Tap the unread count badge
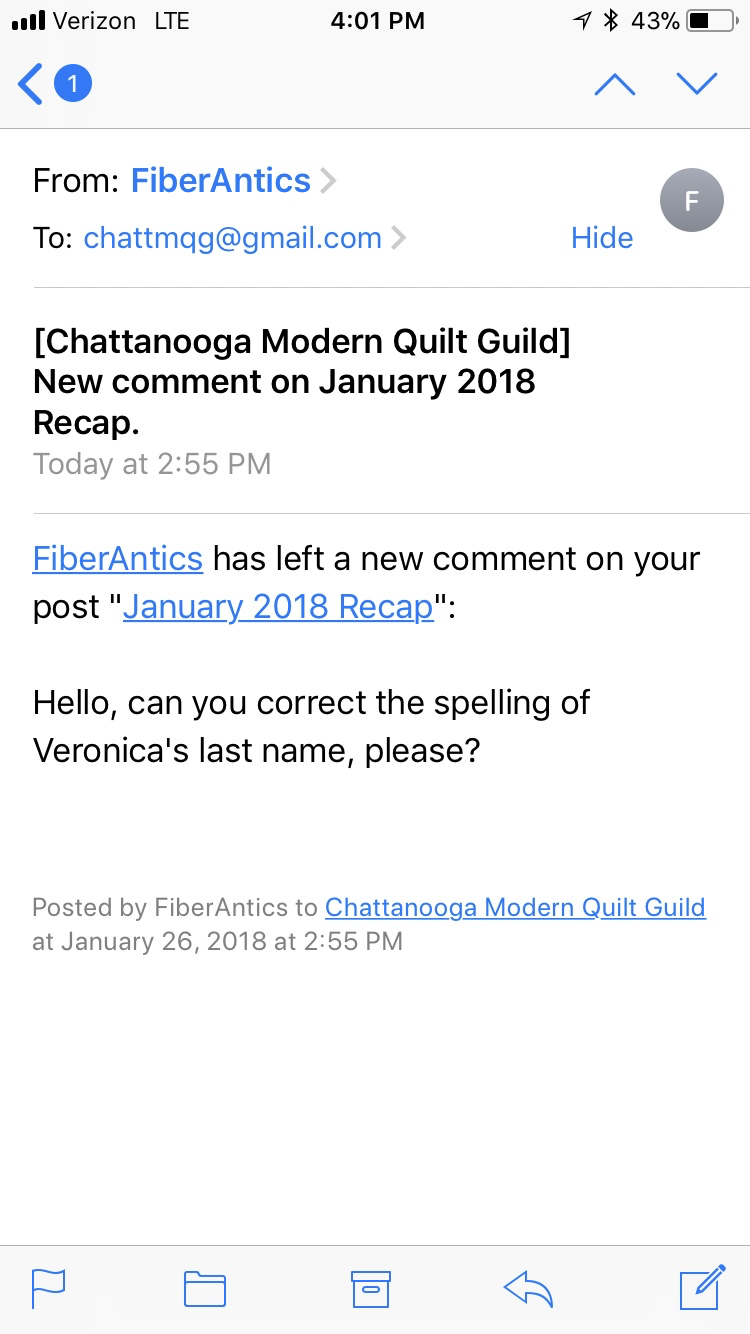 tap(72, 84)
